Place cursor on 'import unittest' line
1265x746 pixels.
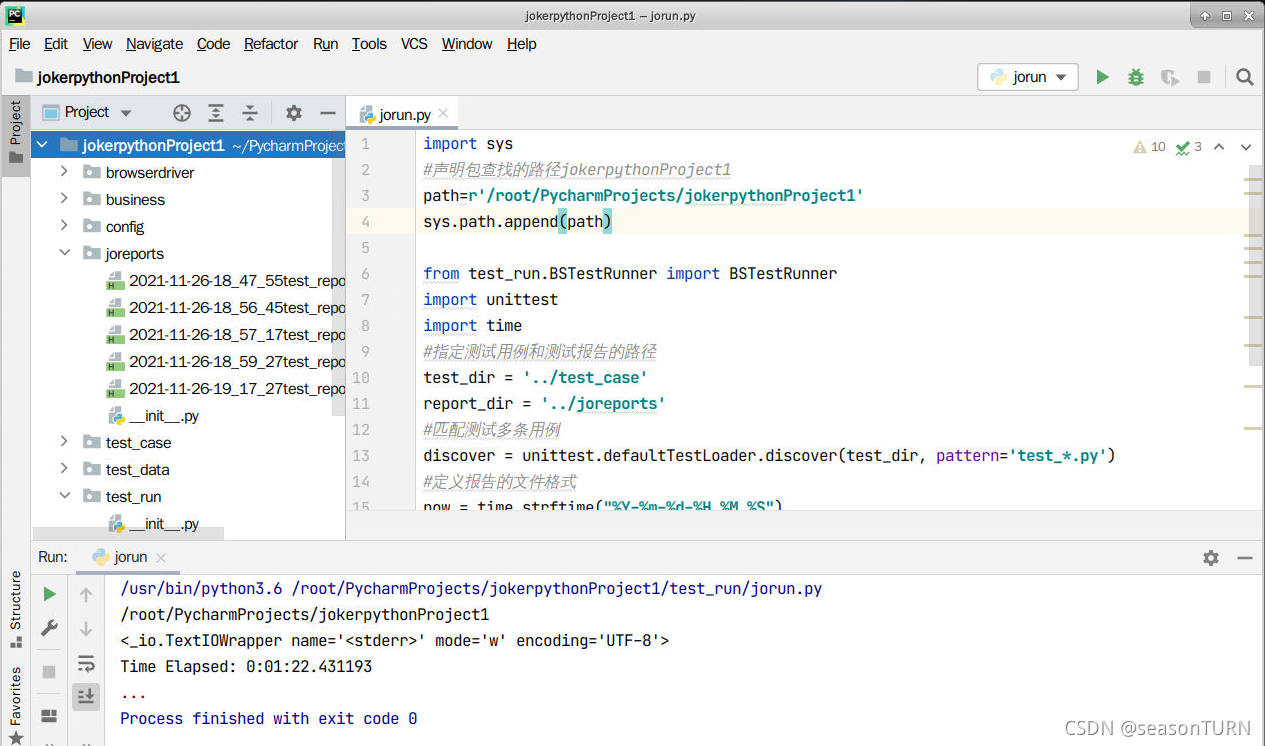pos(490,299)
